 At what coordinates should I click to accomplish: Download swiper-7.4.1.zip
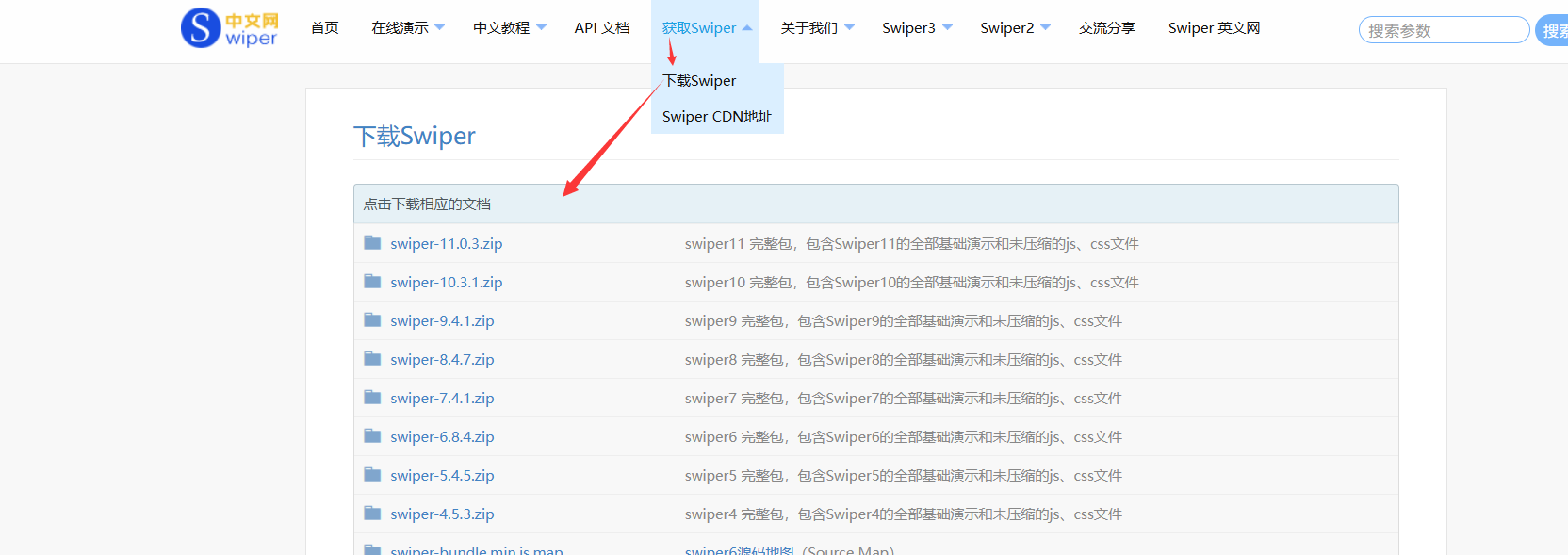(x=442, y=399)
